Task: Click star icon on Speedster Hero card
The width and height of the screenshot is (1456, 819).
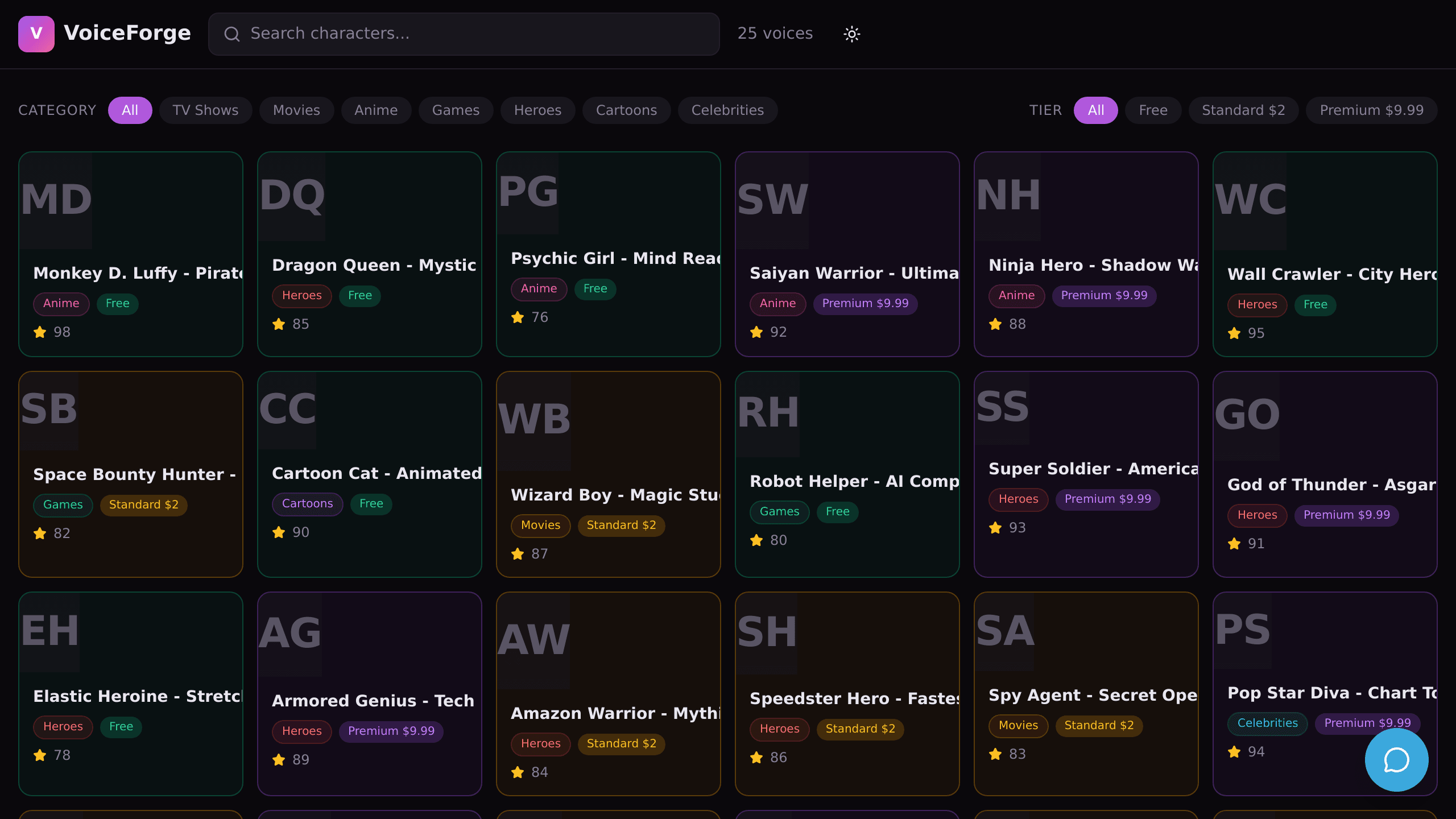Action: 756,757
